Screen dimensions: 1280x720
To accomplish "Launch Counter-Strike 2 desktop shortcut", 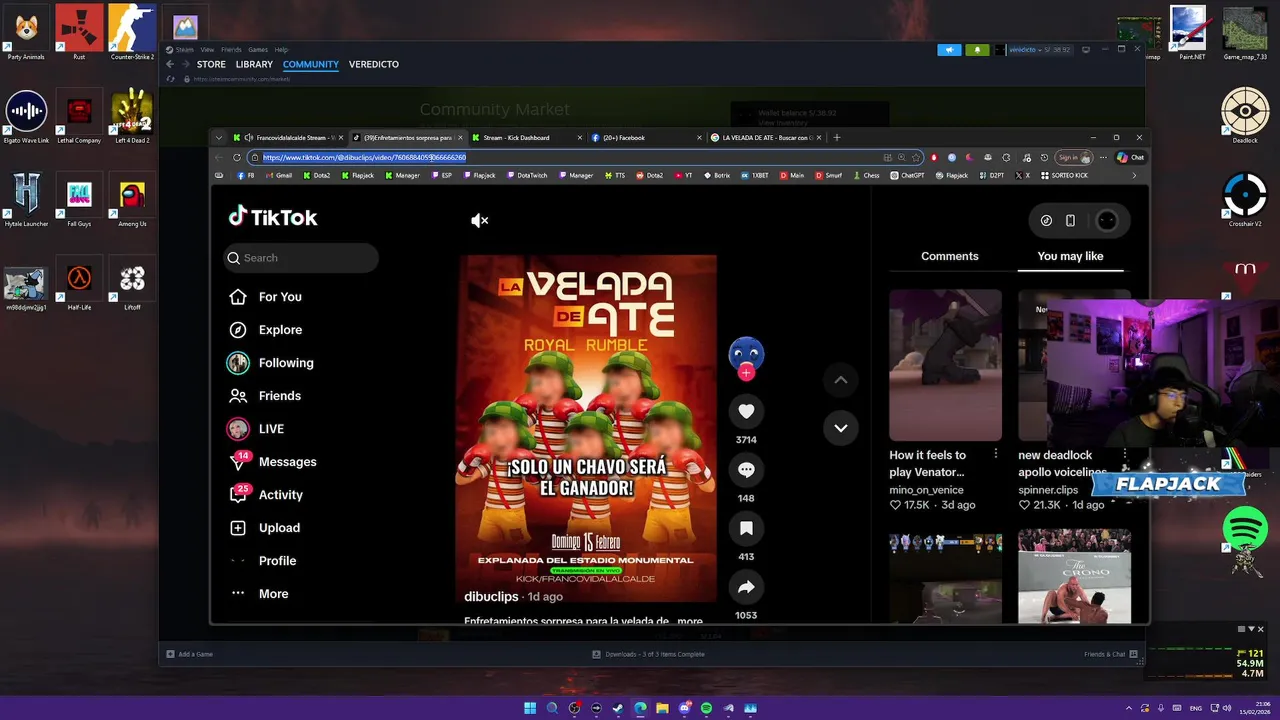I will point(132,32).
